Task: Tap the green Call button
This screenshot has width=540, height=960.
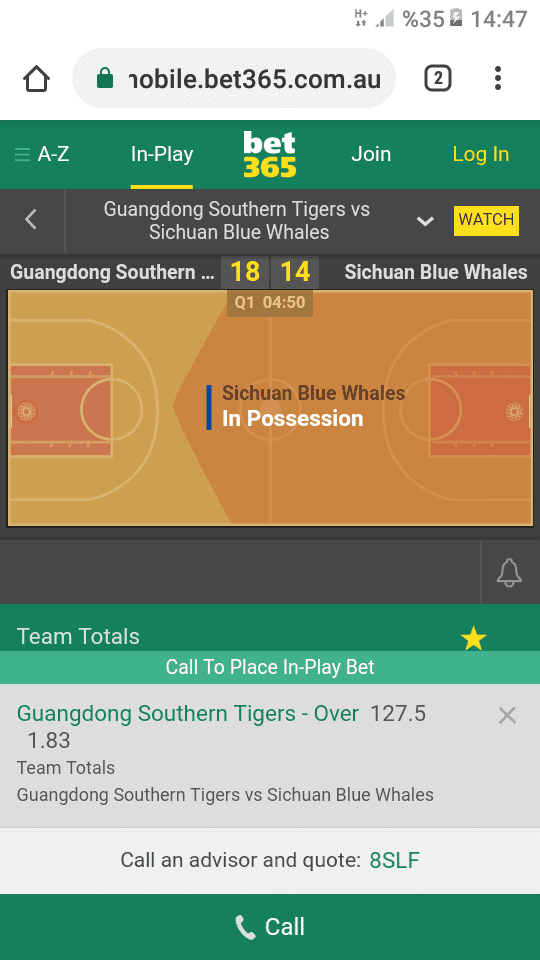Action: pos(270,927)
